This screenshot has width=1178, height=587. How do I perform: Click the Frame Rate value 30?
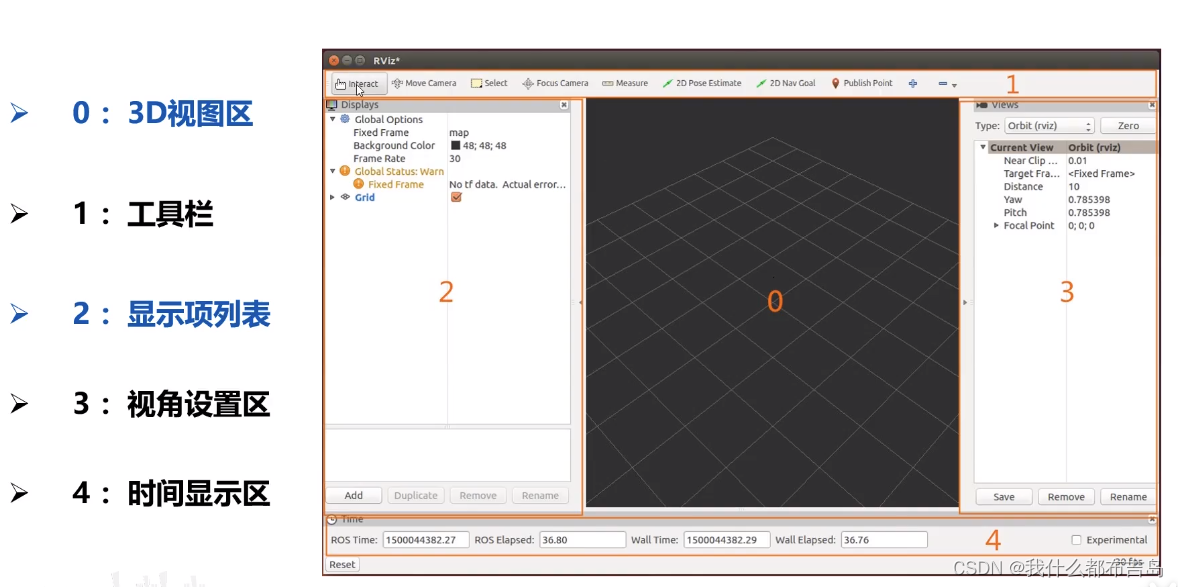(x=455, y=159)
